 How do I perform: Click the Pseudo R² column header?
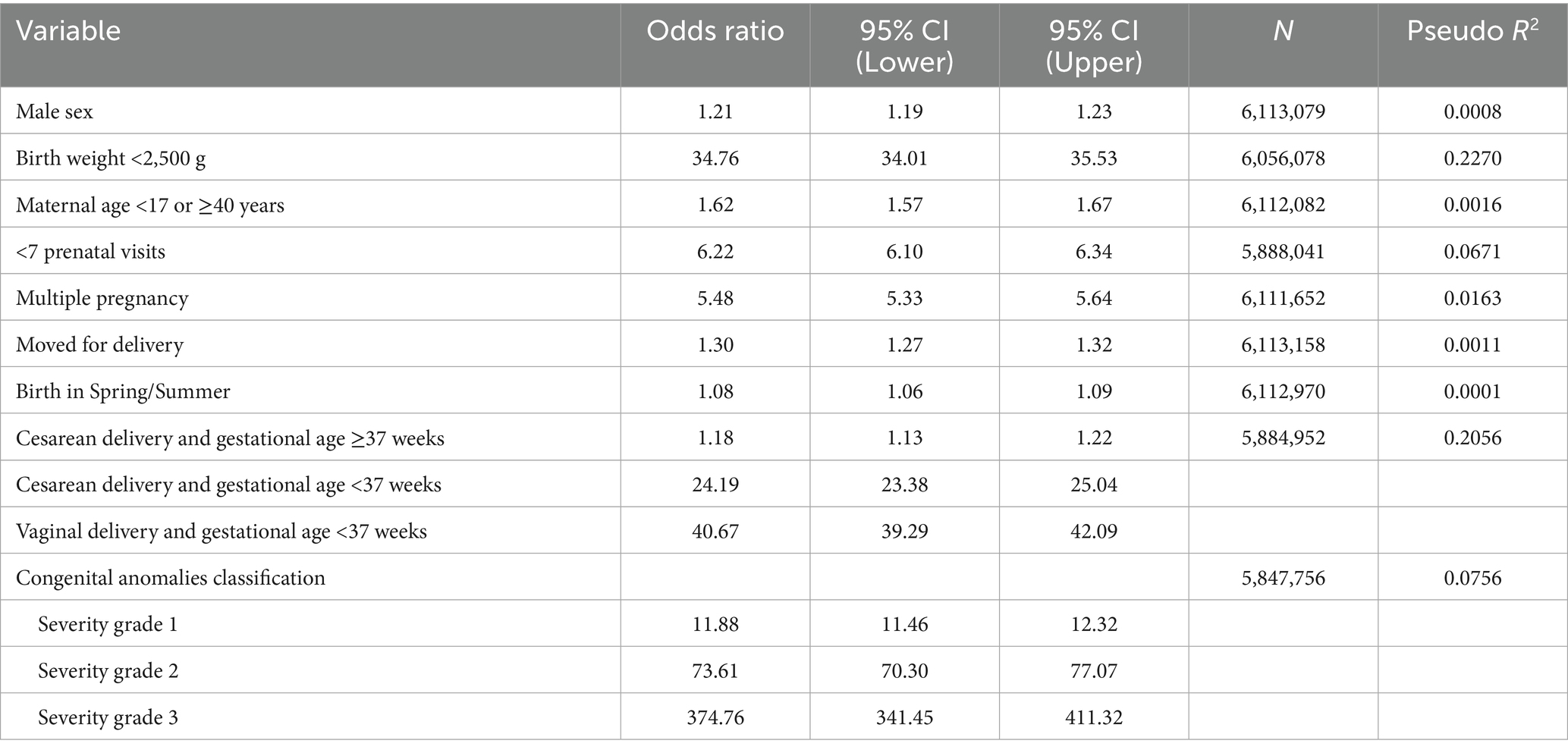(x=1472, y=31)
